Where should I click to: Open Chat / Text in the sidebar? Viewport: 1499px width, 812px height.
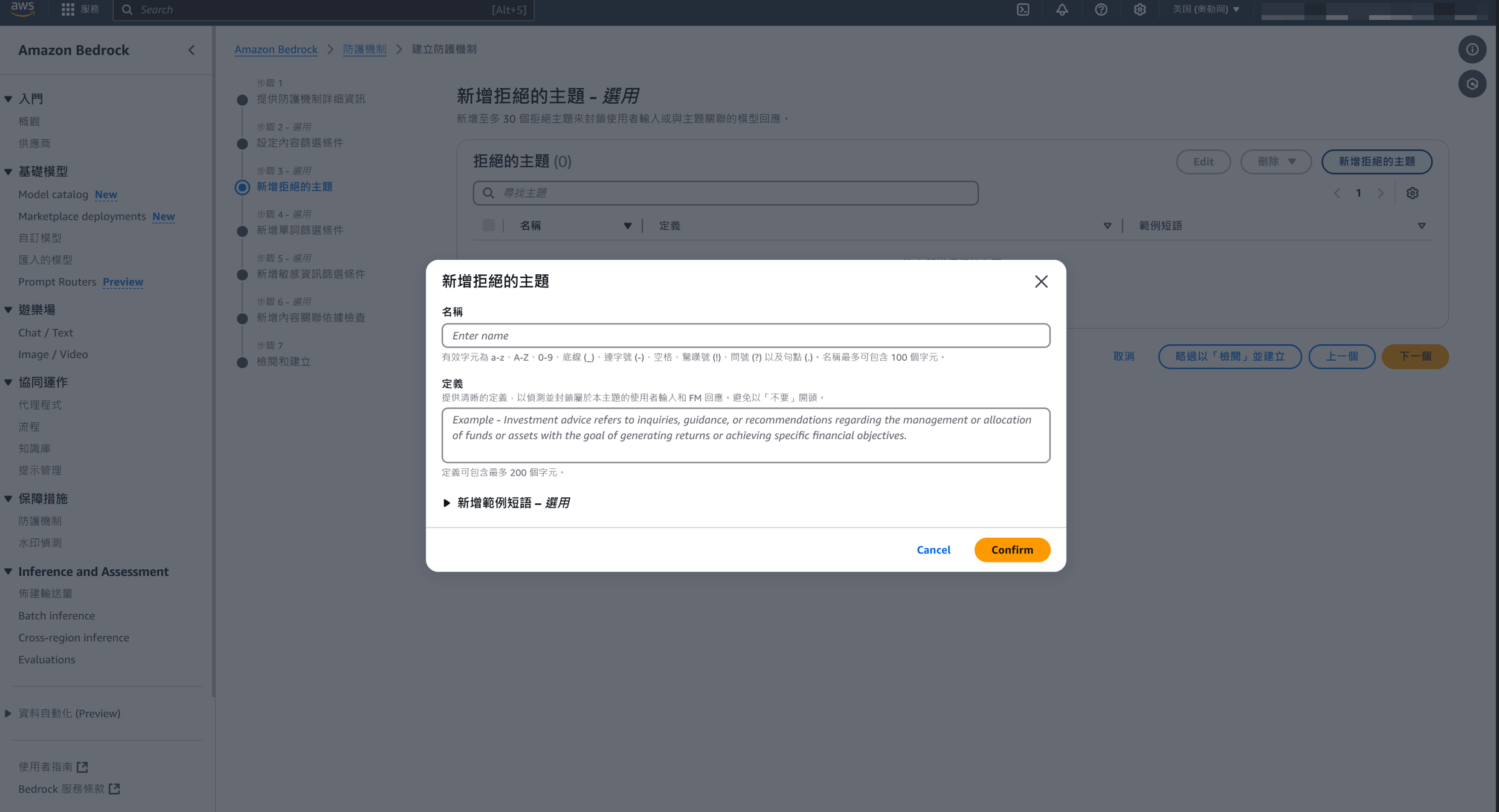[45, 332]
